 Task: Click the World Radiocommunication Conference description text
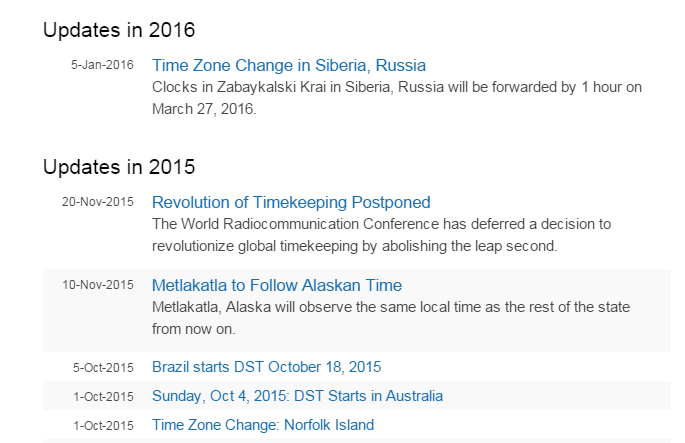point(381,224)
